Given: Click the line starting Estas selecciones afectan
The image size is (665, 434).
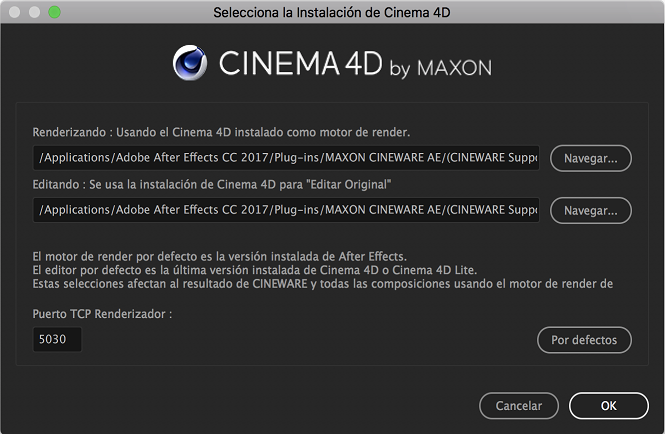Looking at the screenshot, I should [x=321, y=283].
